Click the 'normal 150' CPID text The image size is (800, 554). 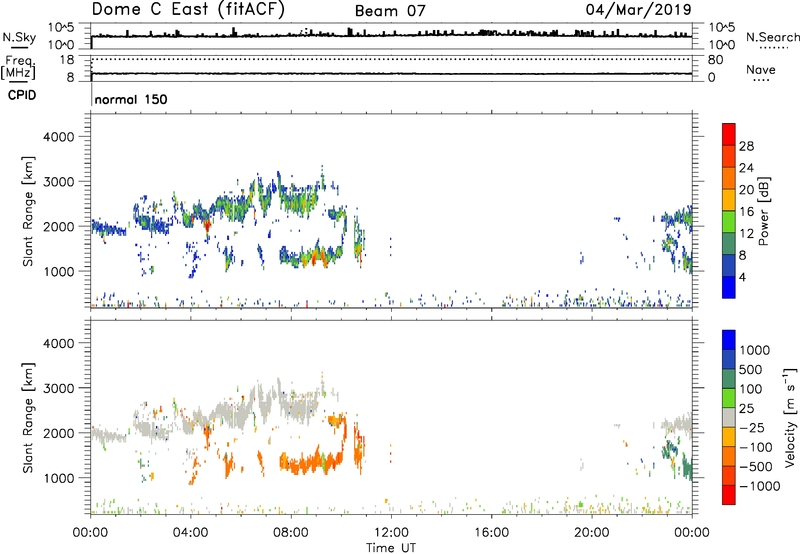pyautogui.click(x=131, y=99)
